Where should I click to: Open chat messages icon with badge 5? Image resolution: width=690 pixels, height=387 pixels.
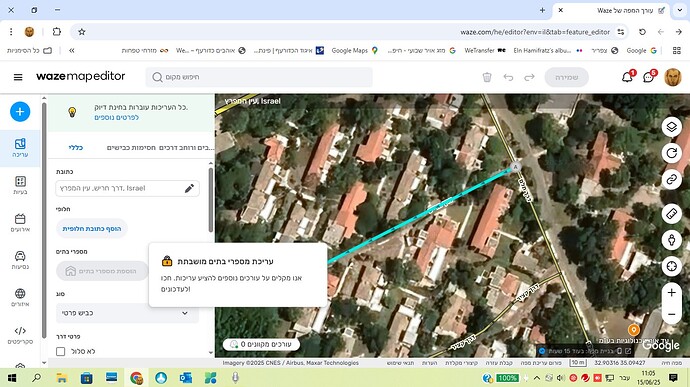(649, 77)
